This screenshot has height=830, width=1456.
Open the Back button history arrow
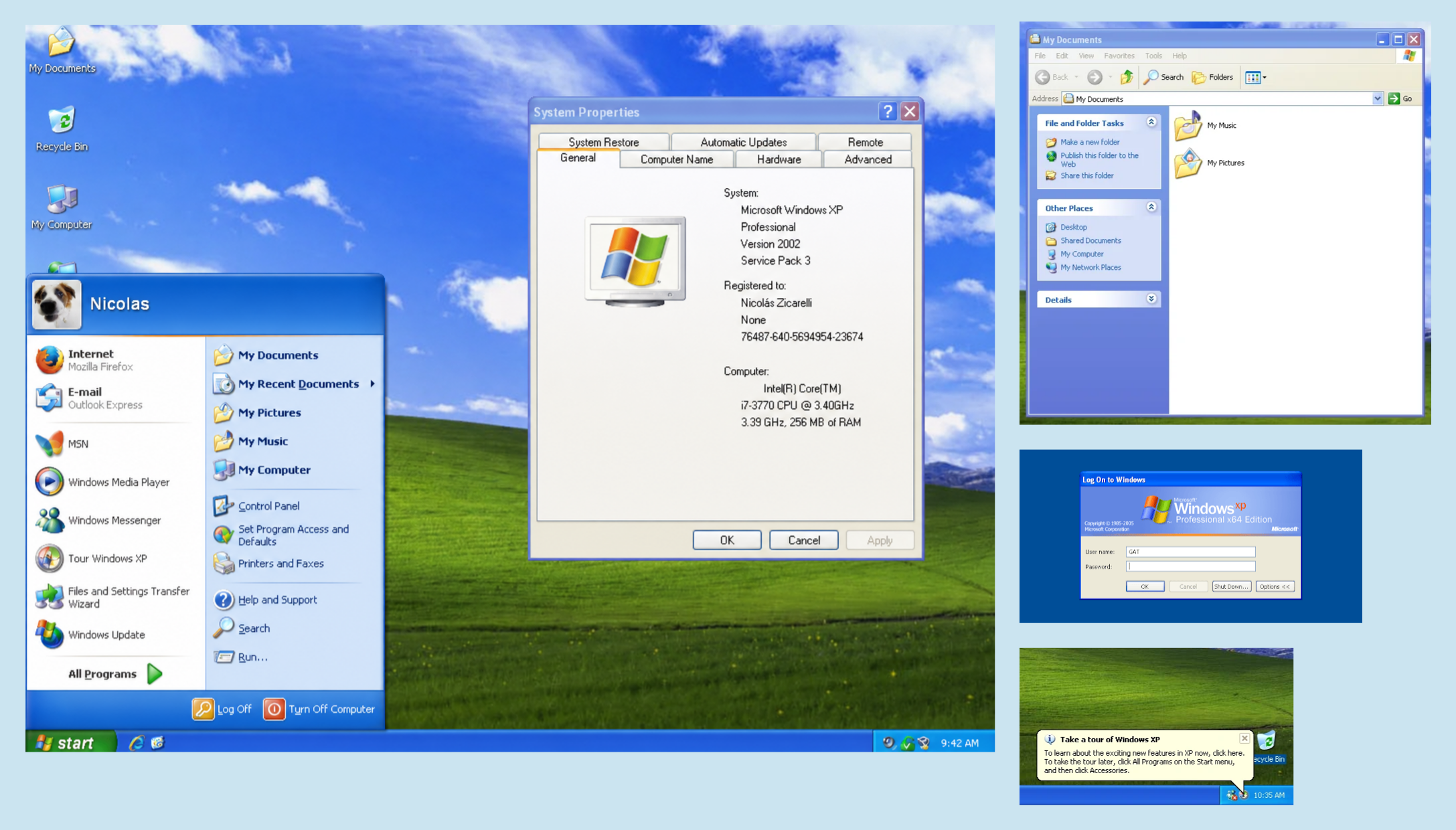tap(1076, 77)
